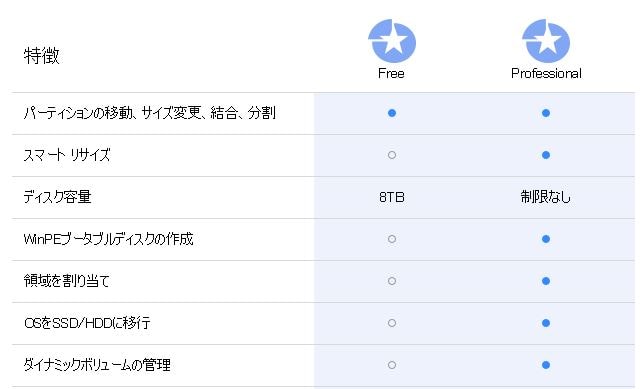Click the 8TB disk capacity value

coord(392,197)
